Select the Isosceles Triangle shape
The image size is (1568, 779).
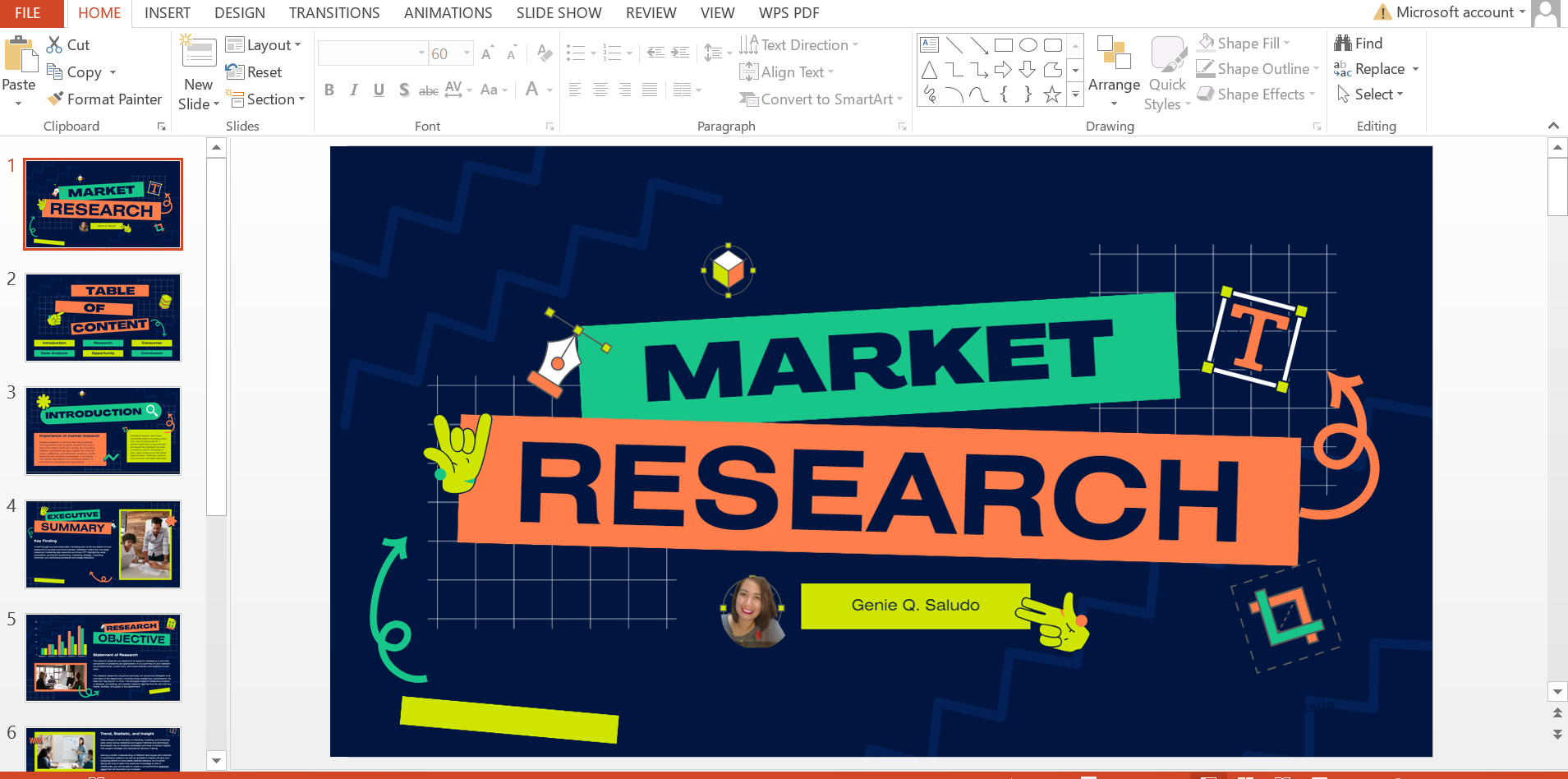[x=929, y=70]
